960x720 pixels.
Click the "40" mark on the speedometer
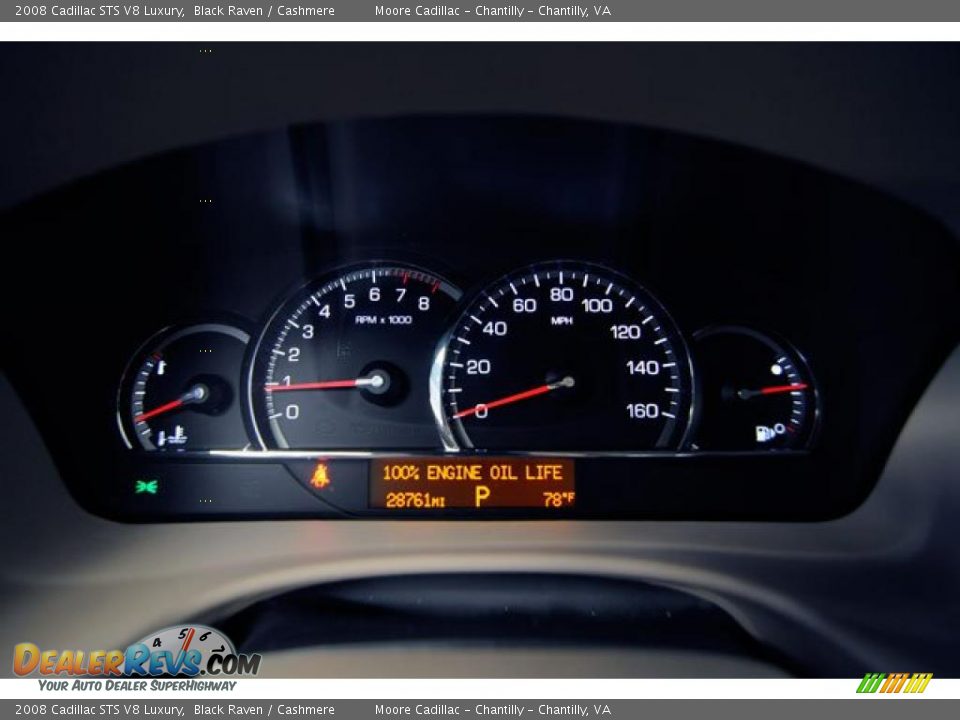coord(495,329)
